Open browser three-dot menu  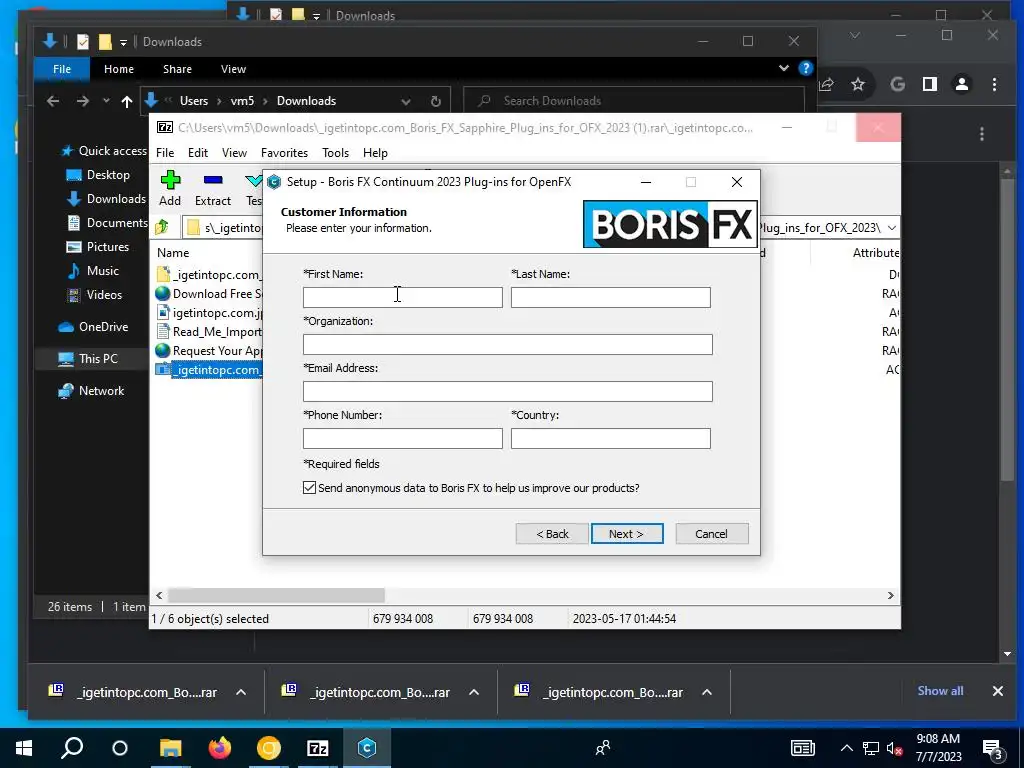[x=994, y=84]
